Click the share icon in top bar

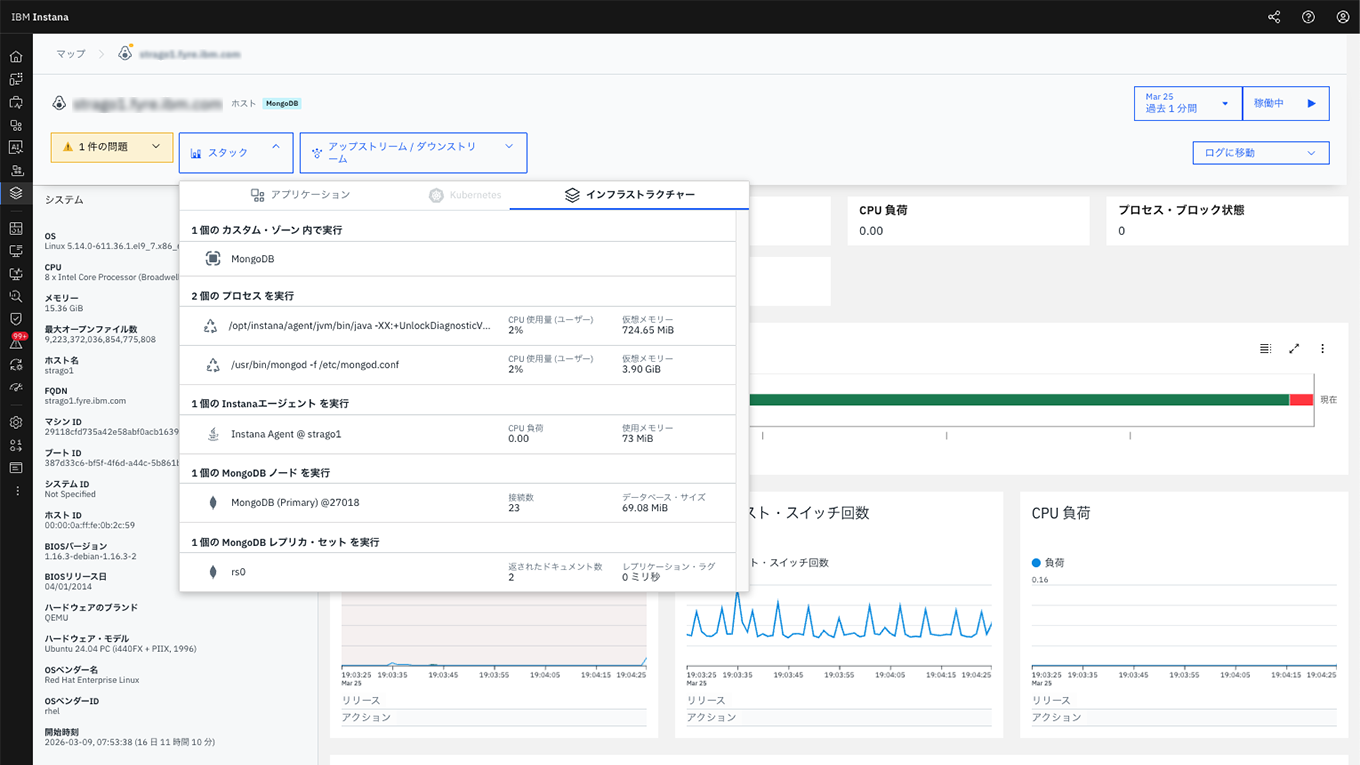(x=1274, y=17)
